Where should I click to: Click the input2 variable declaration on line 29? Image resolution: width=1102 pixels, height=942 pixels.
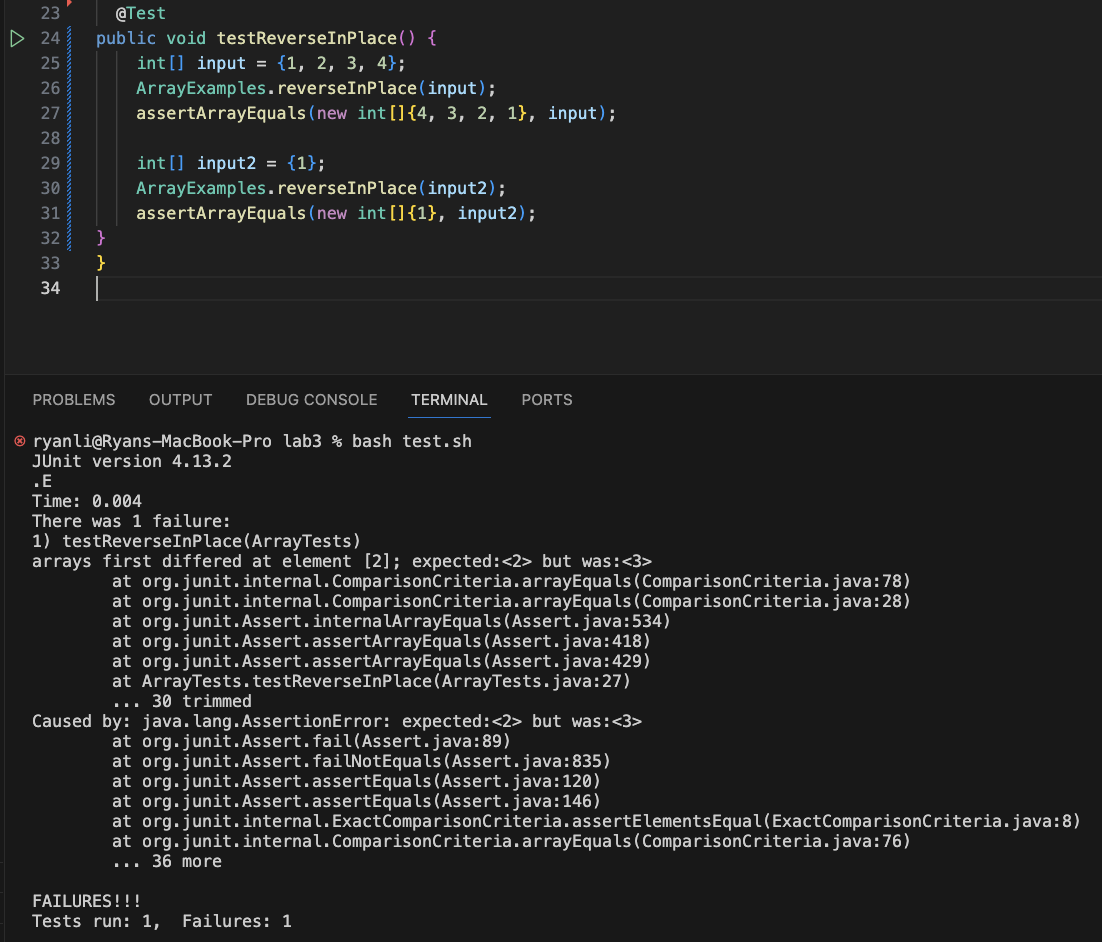[226, 163]
